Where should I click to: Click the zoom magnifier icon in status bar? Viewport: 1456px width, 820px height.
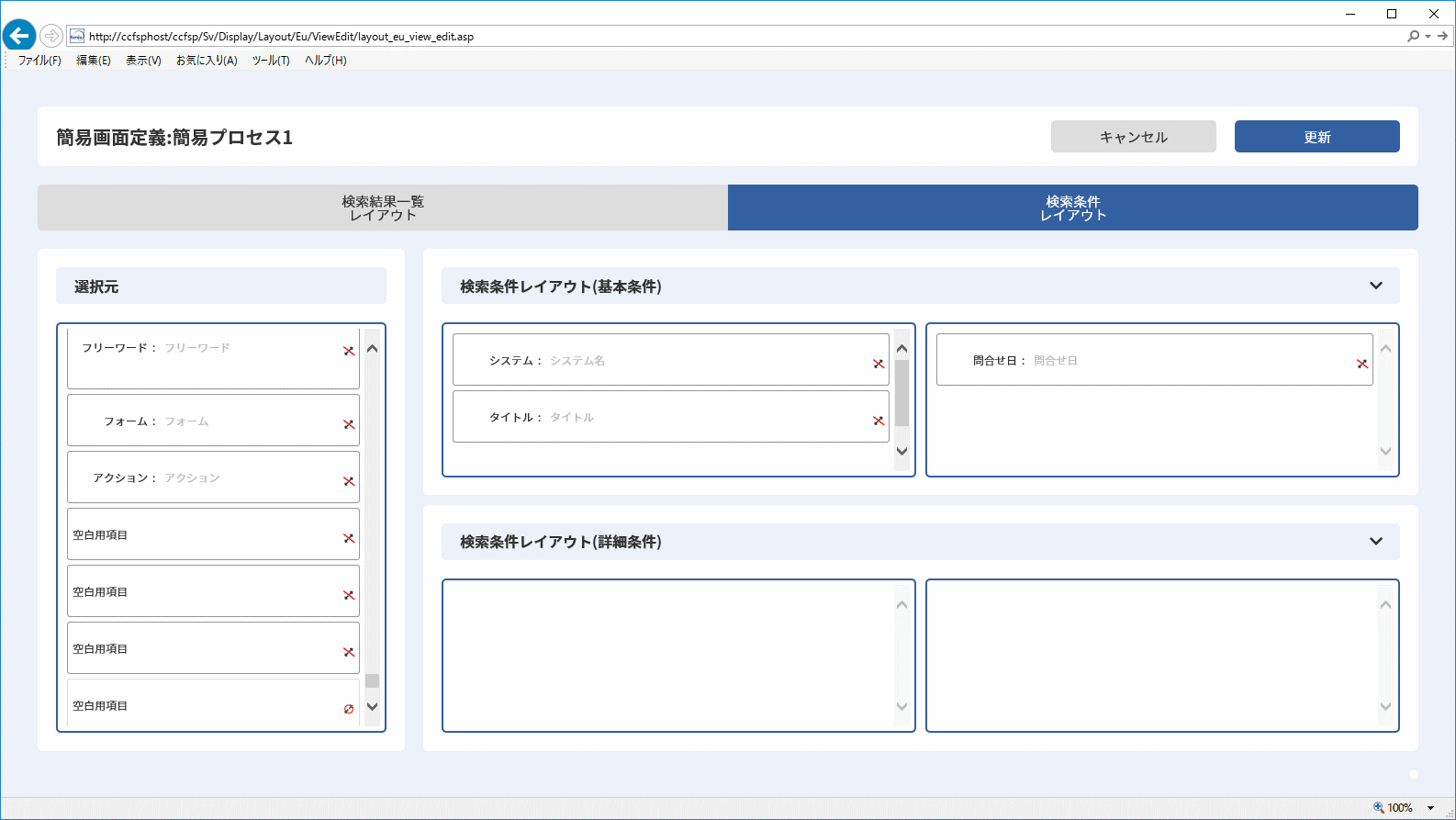point(1378,807)
